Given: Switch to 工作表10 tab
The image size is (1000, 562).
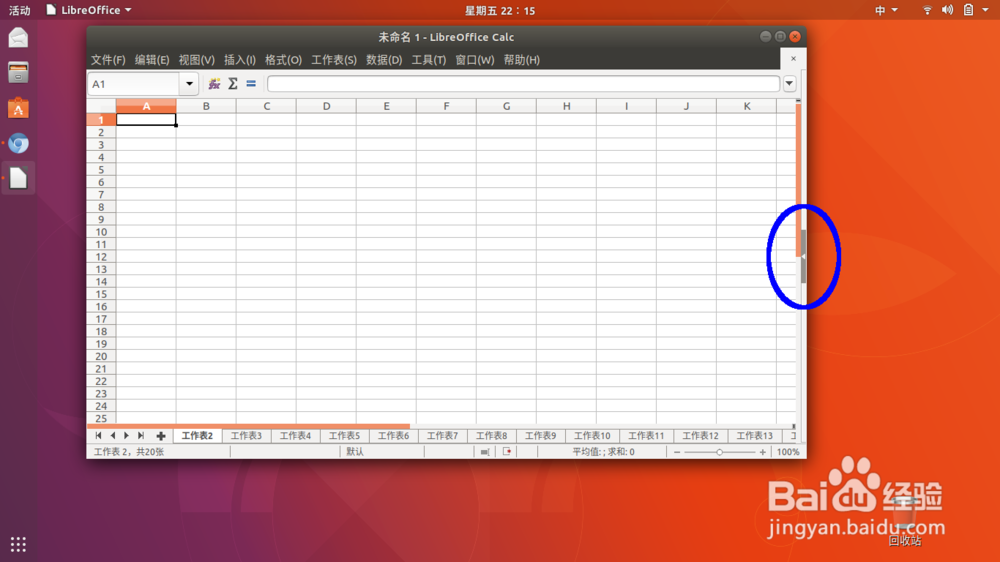Looking at the screenshot, I should [x=592, y=436].
